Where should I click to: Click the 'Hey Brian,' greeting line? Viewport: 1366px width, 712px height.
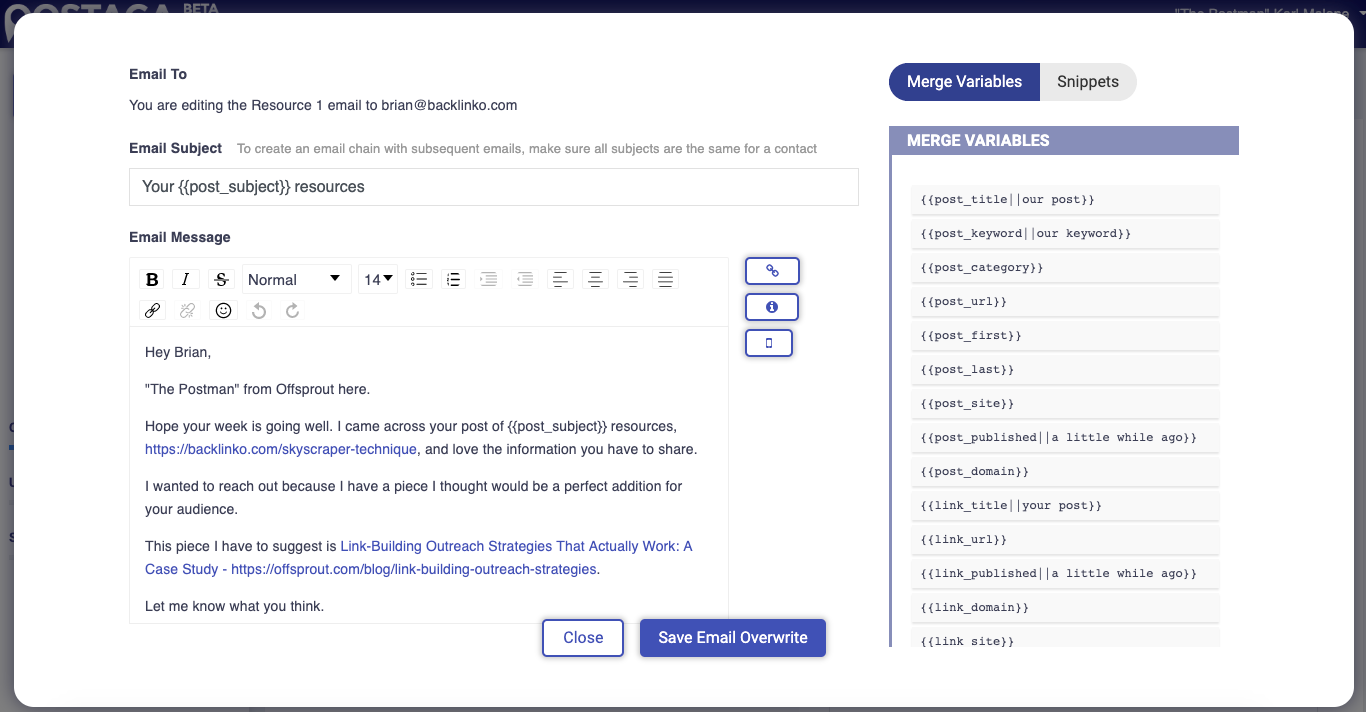point(178,352)
